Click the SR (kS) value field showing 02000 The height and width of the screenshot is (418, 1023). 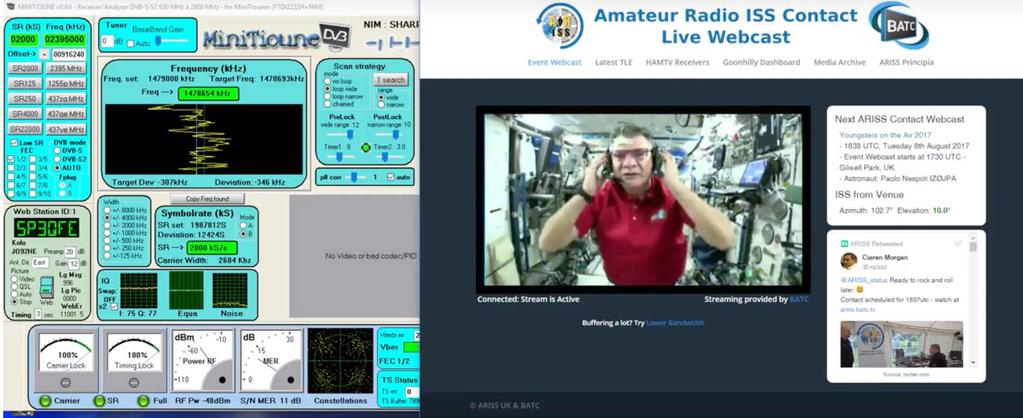tap(23, 39)
